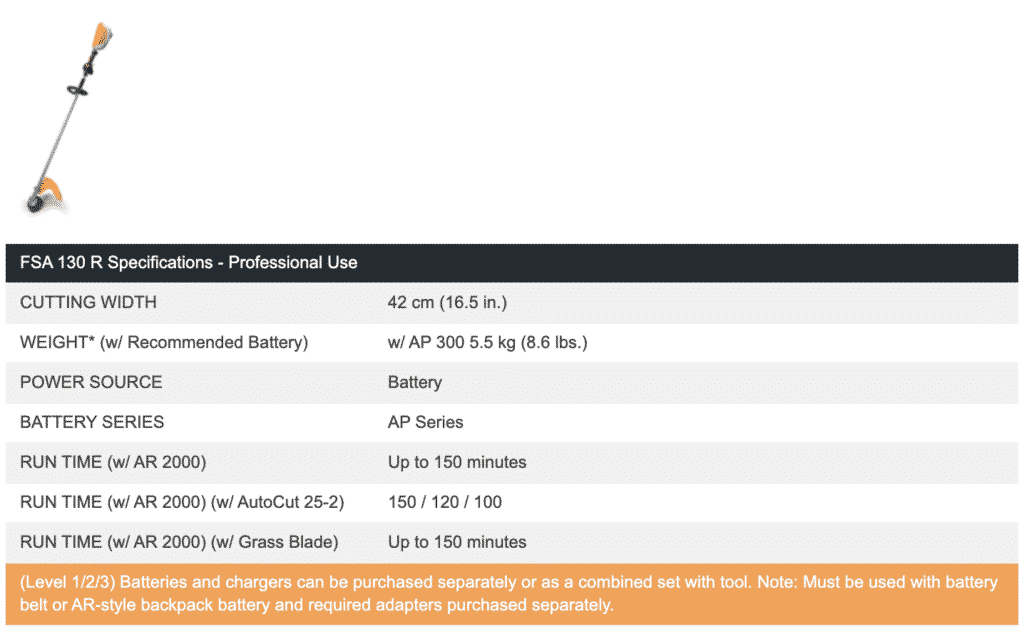This screenshot has height=632, width=1024.
Task: Select the BATTERY SERIES row label
Action: tap(92, 422)
